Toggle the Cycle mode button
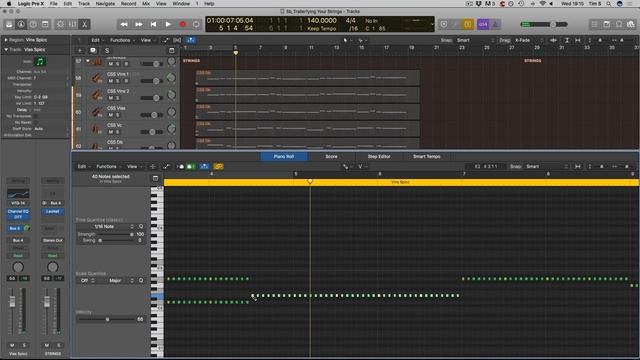 click(196, 24)
